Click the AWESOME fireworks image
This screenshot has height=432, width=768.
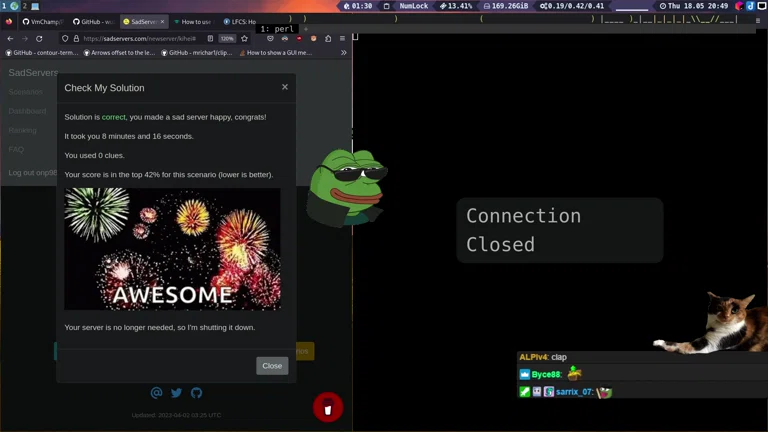(x=172, y=249)
